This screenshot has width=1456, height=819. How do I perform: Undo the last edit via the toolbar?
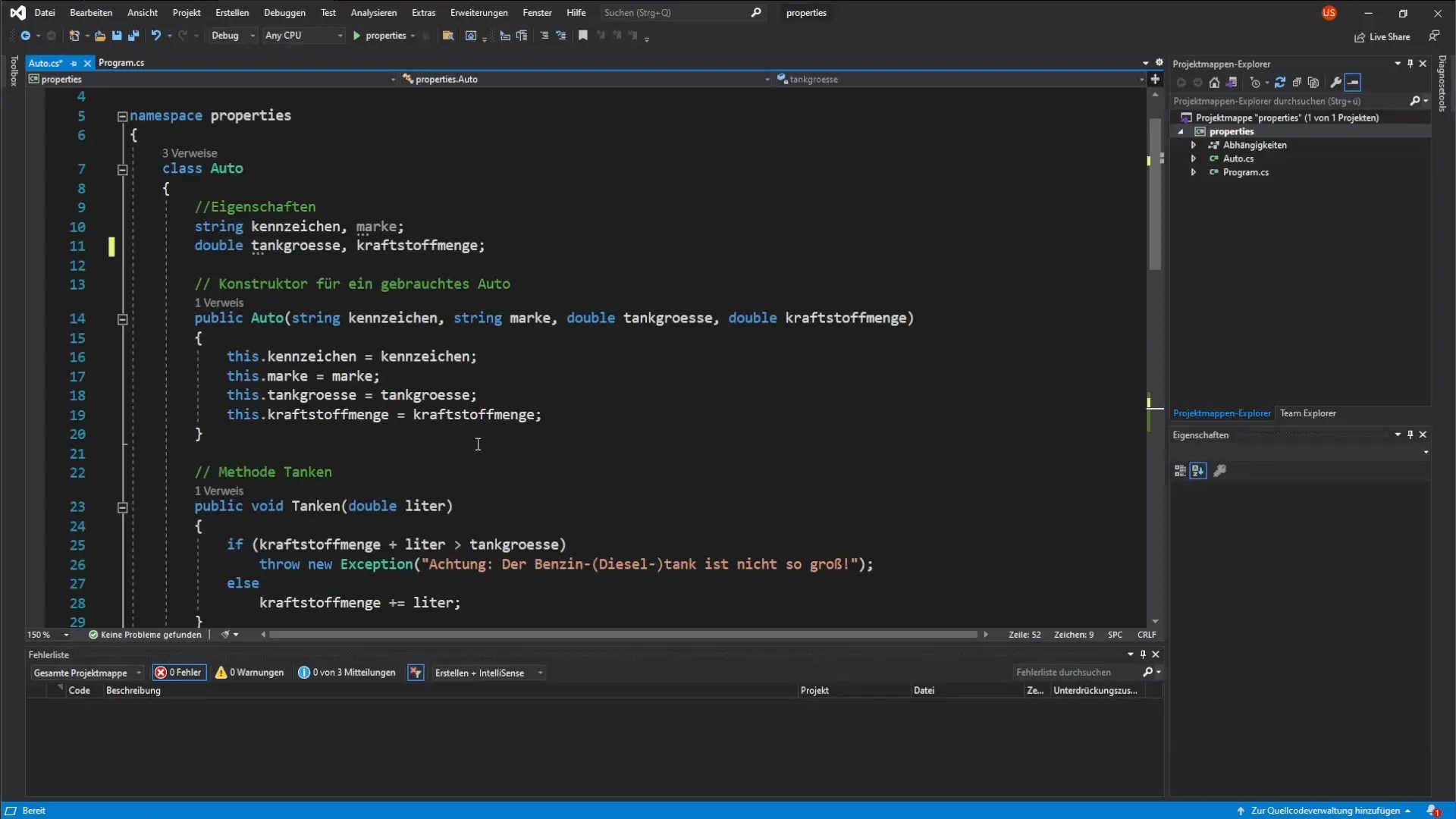click(x=155, y=36)
